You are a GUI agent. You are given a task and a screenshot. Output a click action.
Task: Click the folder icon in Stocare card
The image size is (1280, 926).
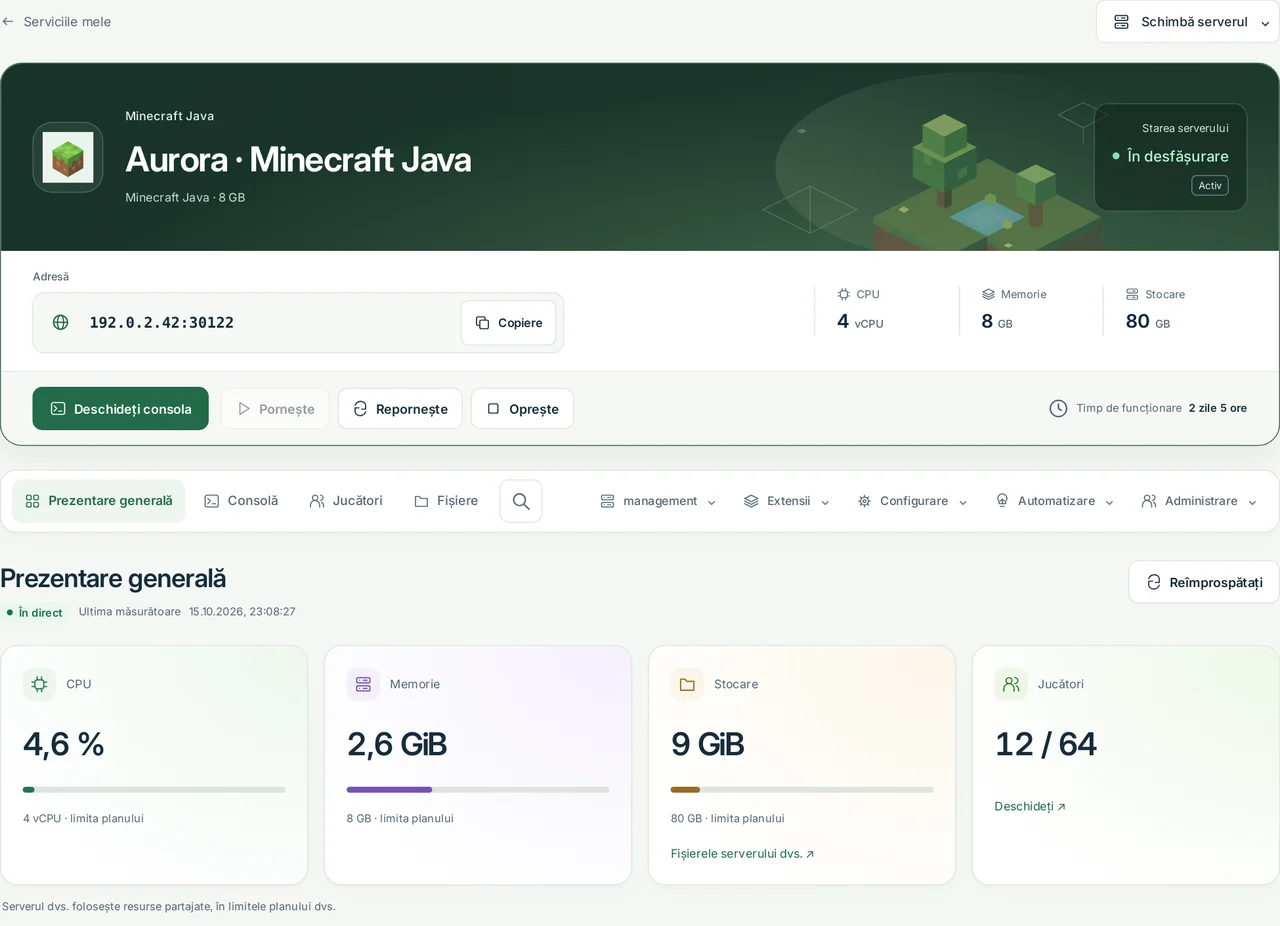pos(687,684)
